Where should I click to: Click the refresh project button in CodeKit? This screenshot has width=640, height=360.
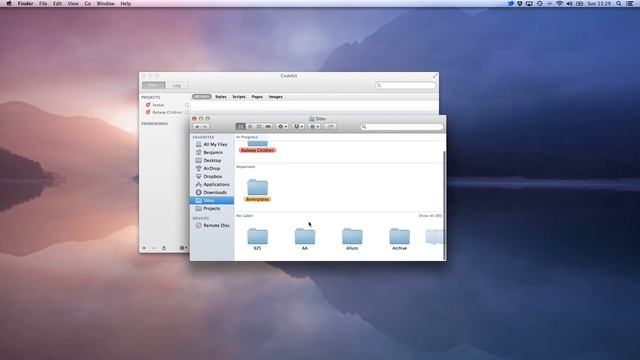pos(164,248)
